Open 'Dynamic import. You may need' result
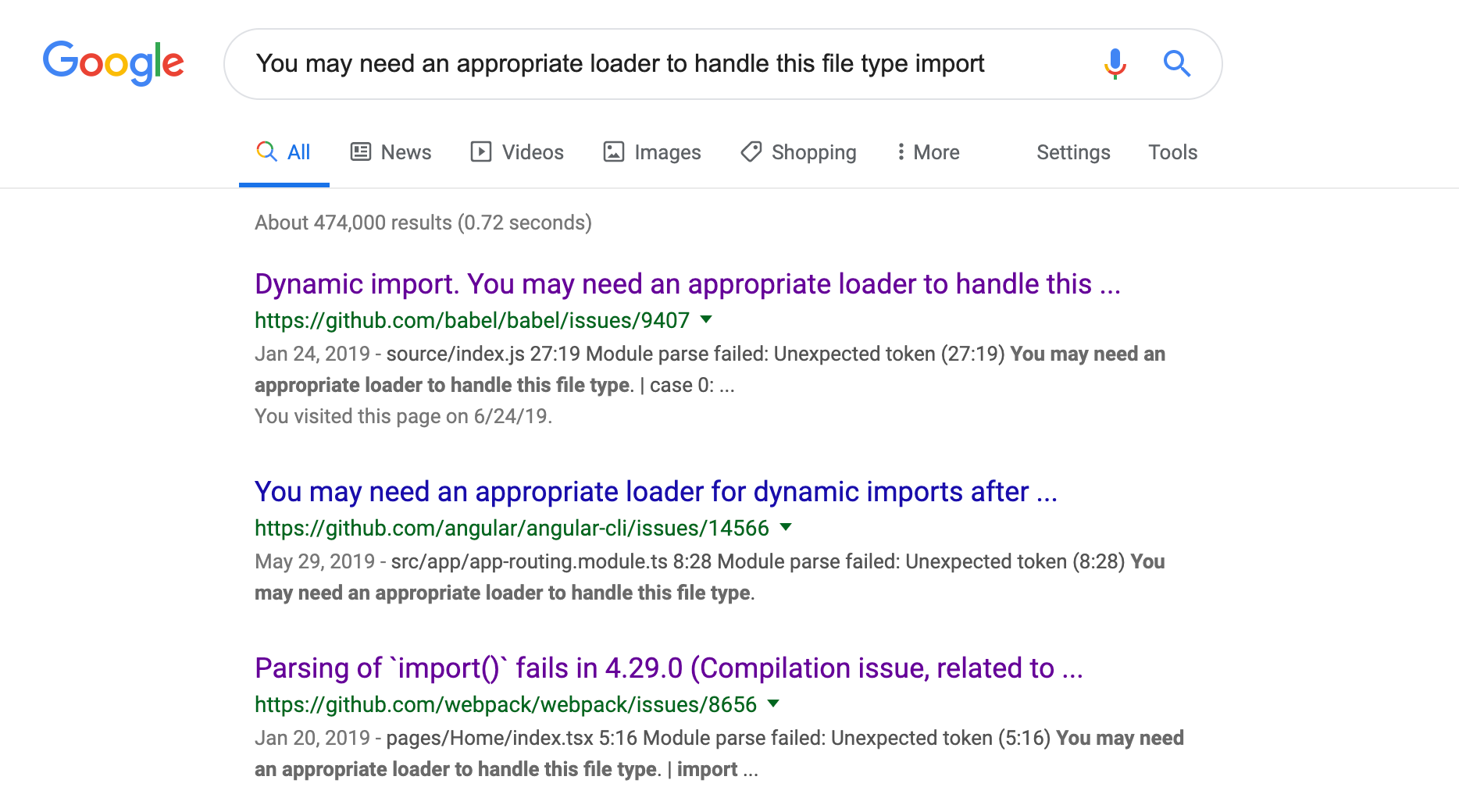1459x812 pixels. click(x=687, y=284)
